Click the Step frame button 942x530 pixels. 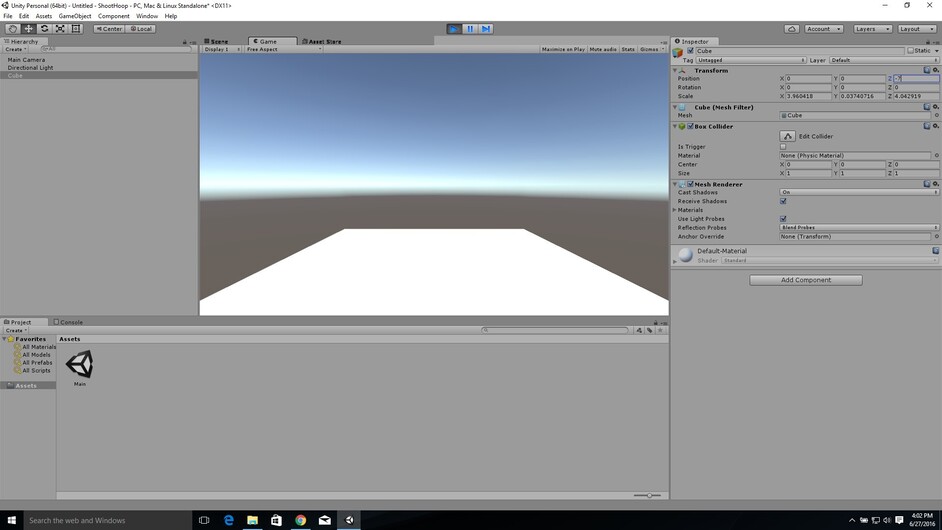click(x=485, y=29)
